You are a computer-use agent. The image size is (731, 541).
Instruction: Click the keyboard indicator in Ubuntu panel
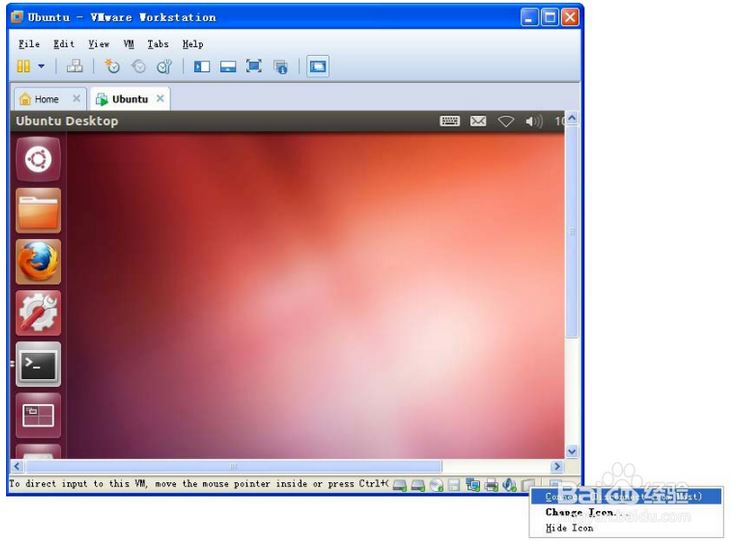pyautogui.click(x=450, y=122)
